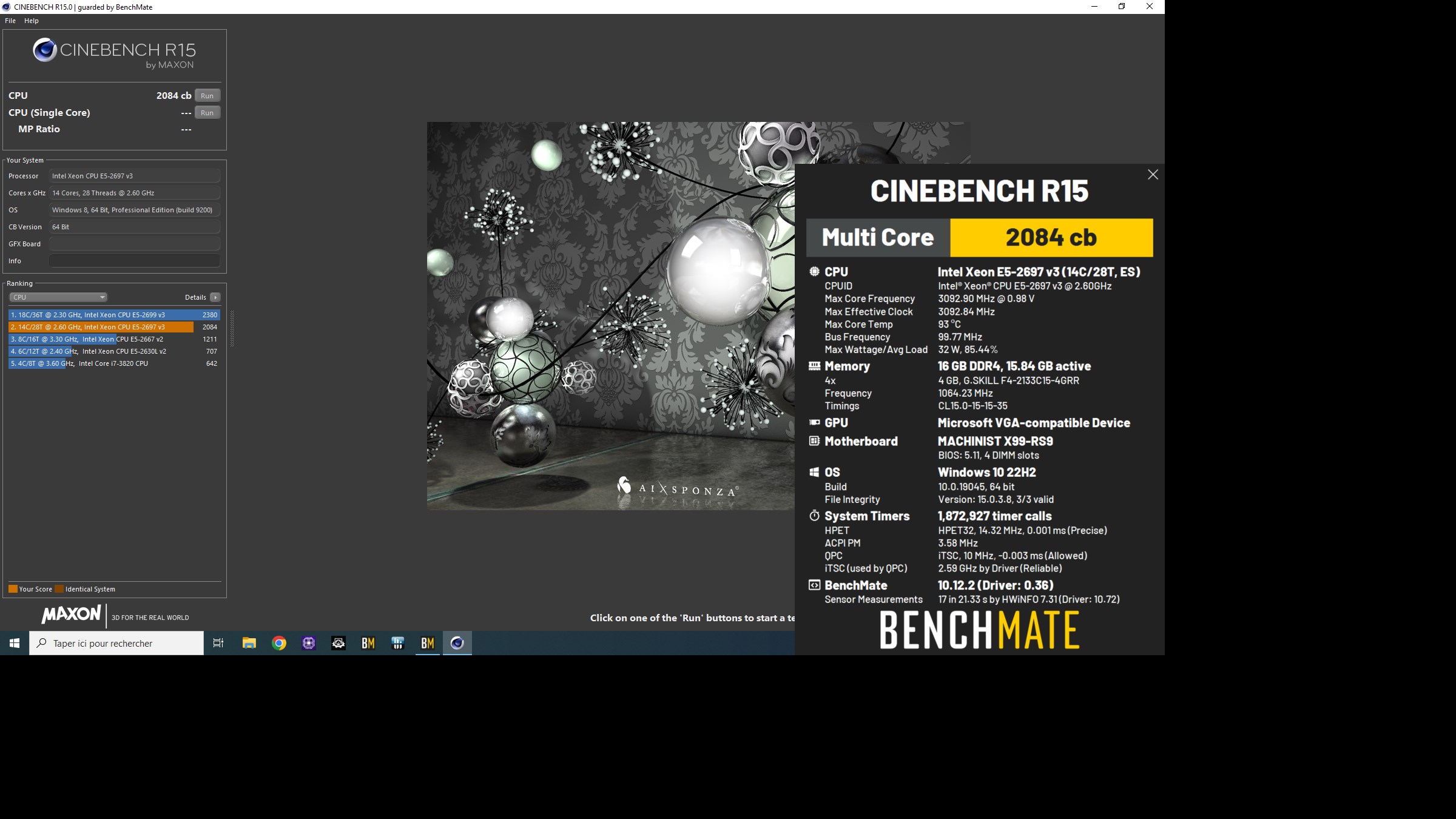The image size is (1456, 819).
Task: Open the blue HWiNFO bars taskbar icon
Action: pos(398,643)
